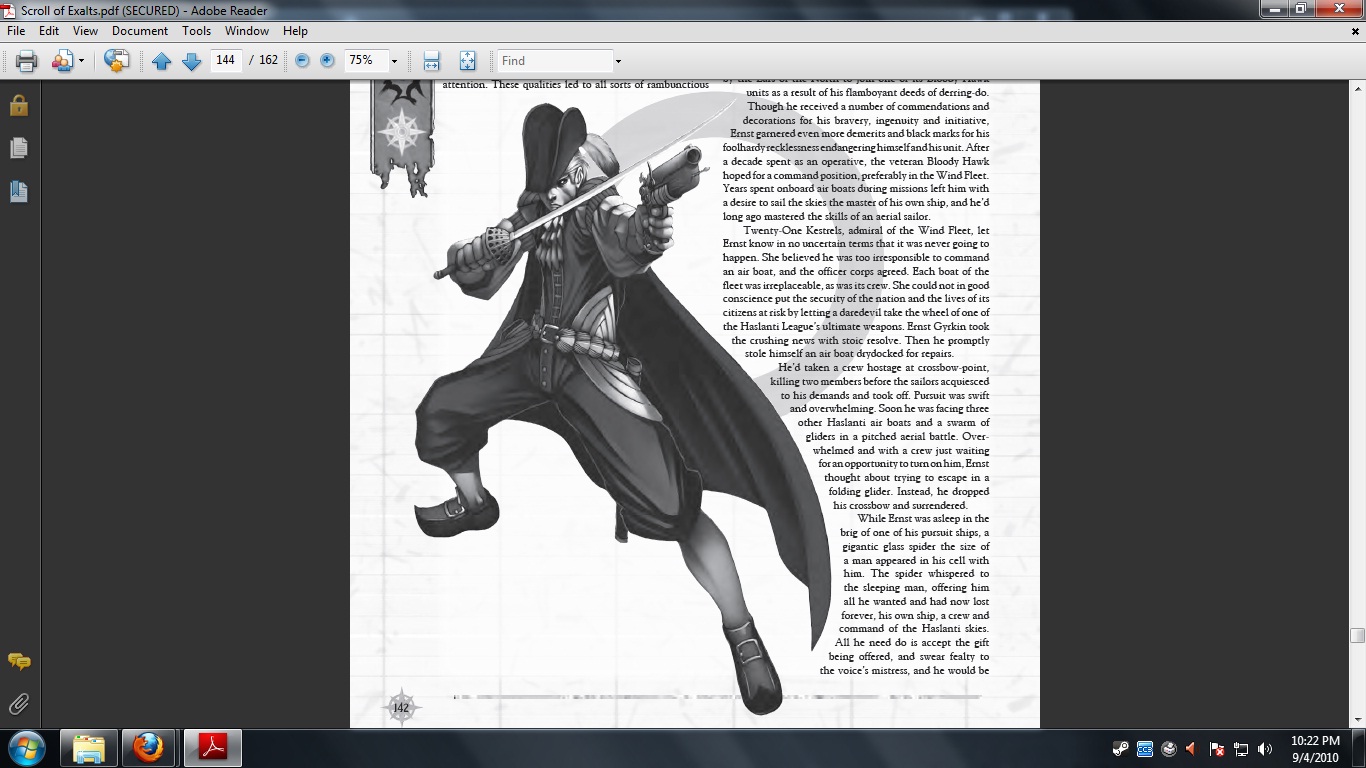Open the zoom percentage dropdown arrow
Image resolution: width=1366 pixels, height=768 pixels.
tap(394, 61)
